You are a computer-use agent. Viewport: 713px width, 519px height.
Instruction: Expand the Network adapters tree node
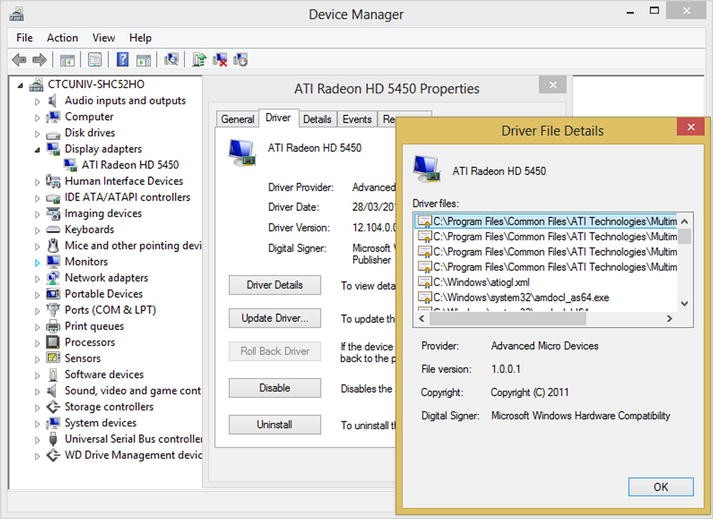click(x=37, y=278)
